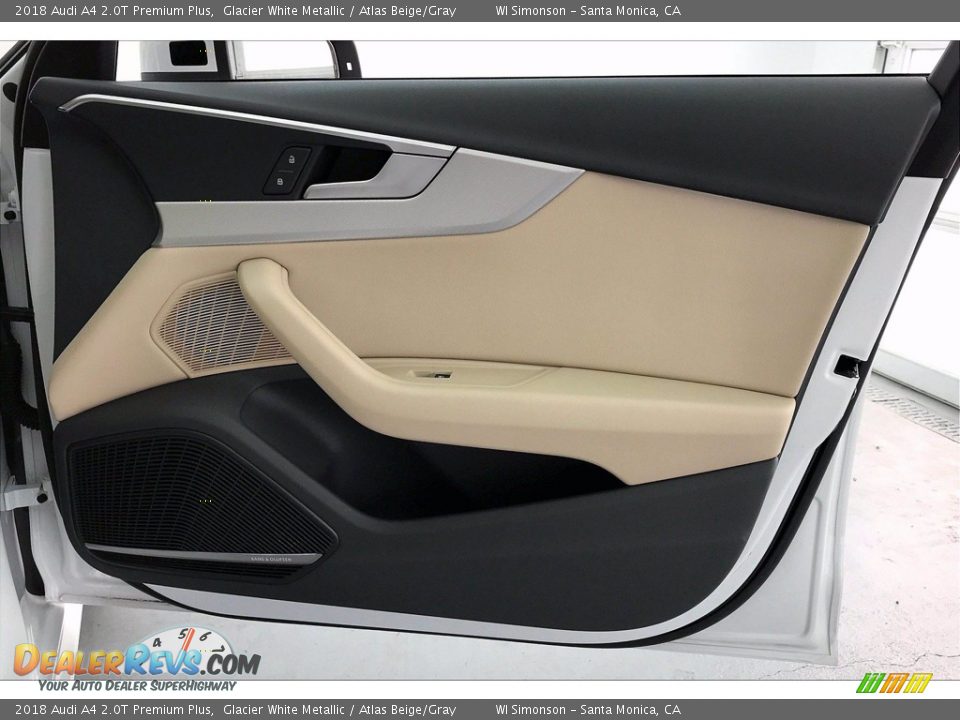Viewport: 960px width, 720px height.
Task: Click the top caption text "2018 Audi A4 2.0T Premium Plus"
Action: coord(114,10)
